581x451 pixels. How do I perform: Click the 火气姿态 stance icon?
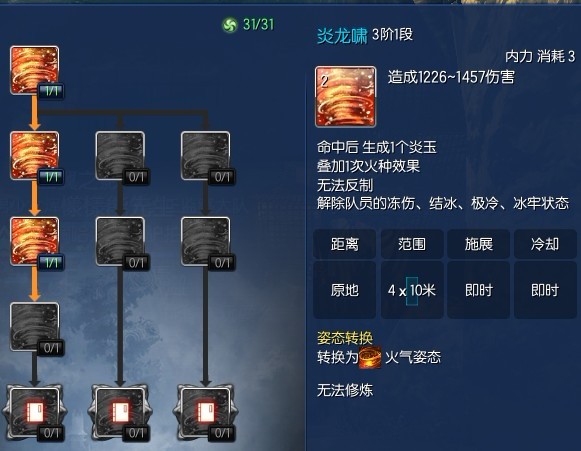click(x=370, y=357)
